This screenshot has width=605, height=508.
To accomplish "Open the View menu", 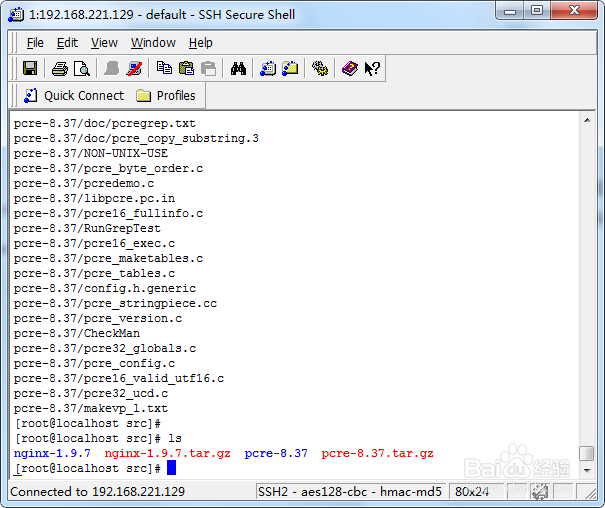I will 104,42.
